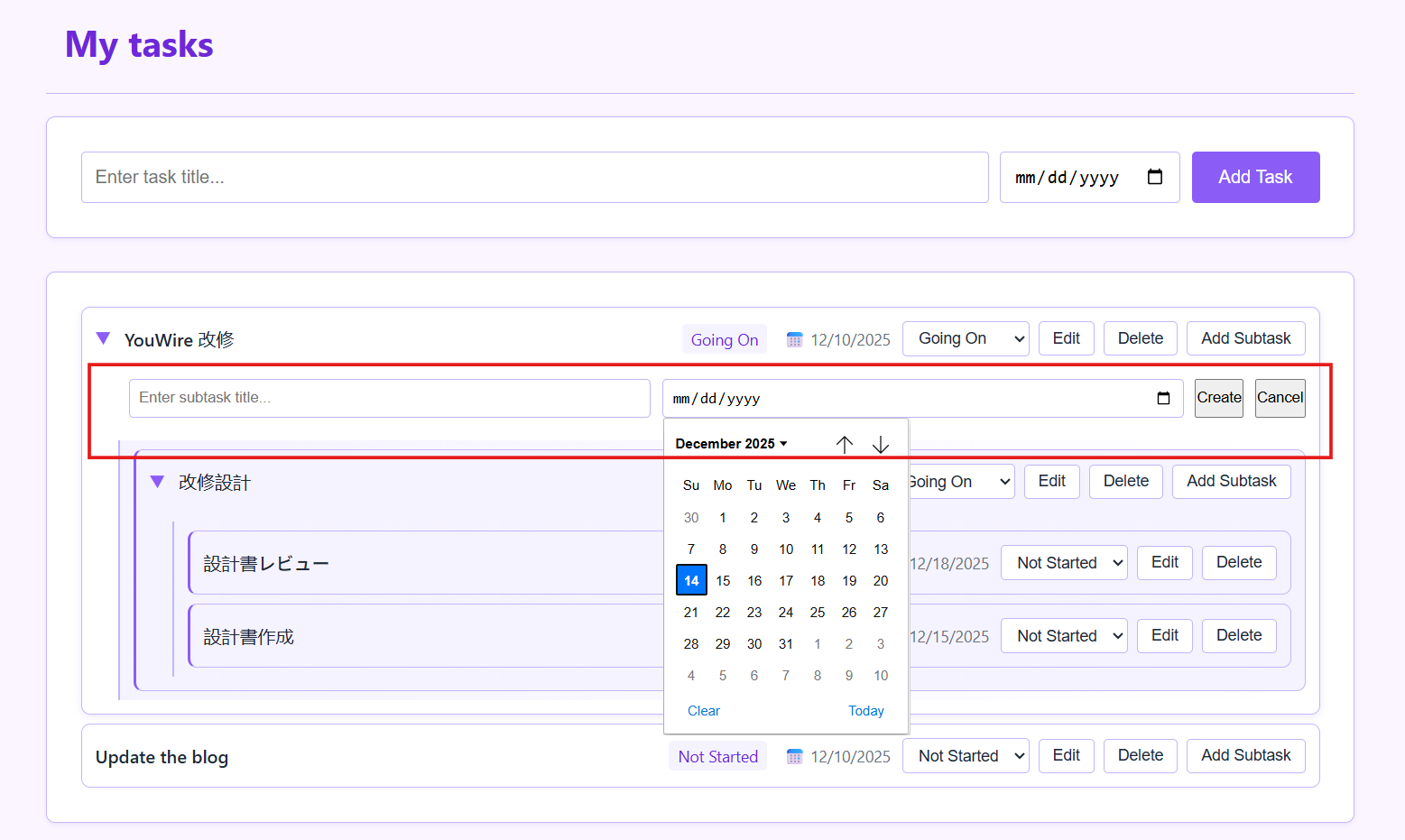Click the calendar icon in the subtask date field

pyautogui.click(x=1163, y=399)
